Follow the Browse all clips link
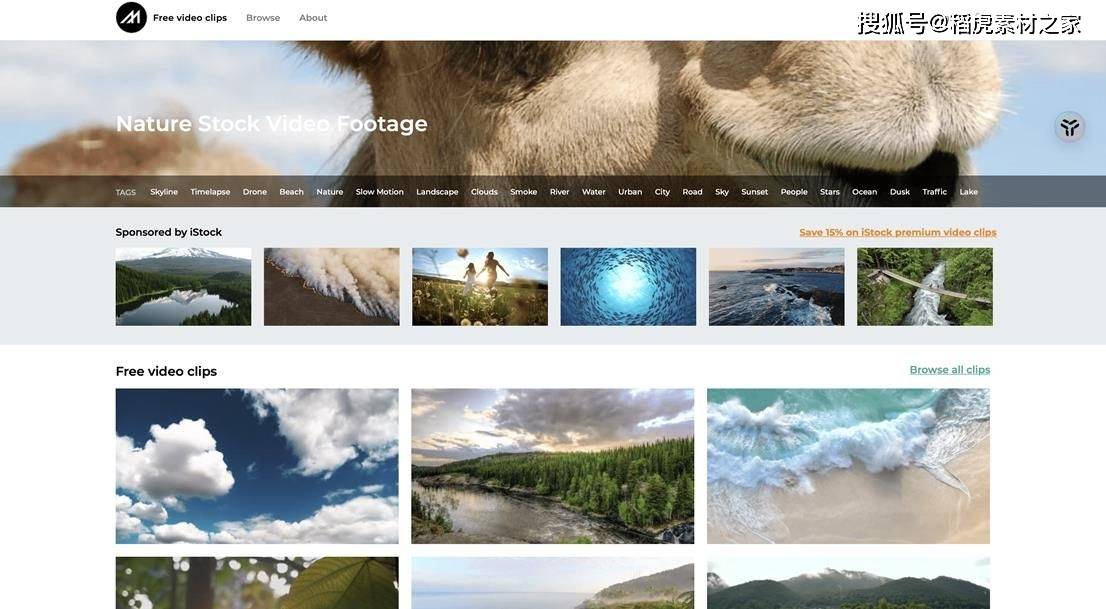The width and height of the screenshot is (1106, 609). (949, 370)
